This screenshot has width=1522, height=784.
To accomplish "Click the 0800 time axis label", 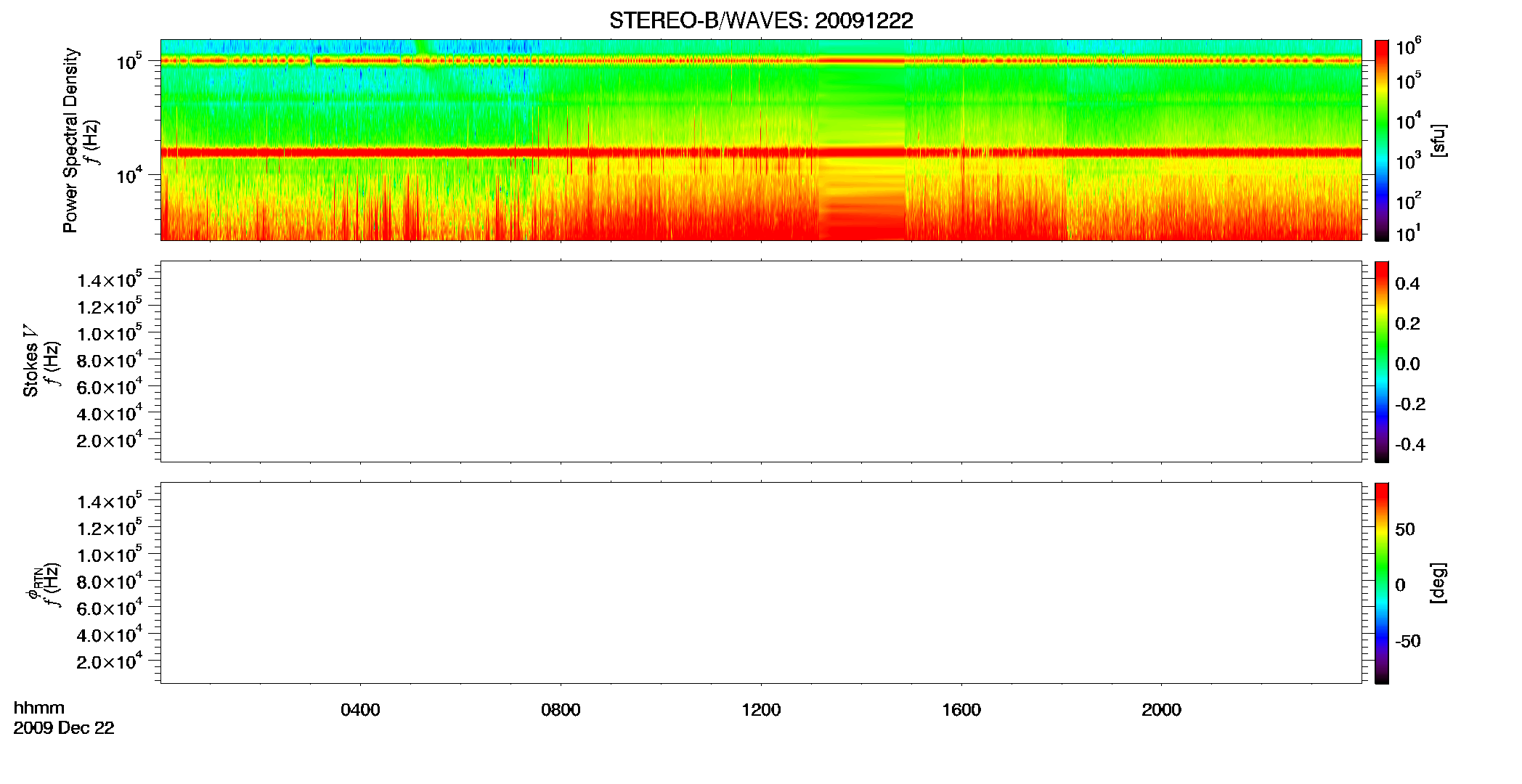I will (561, 710).
